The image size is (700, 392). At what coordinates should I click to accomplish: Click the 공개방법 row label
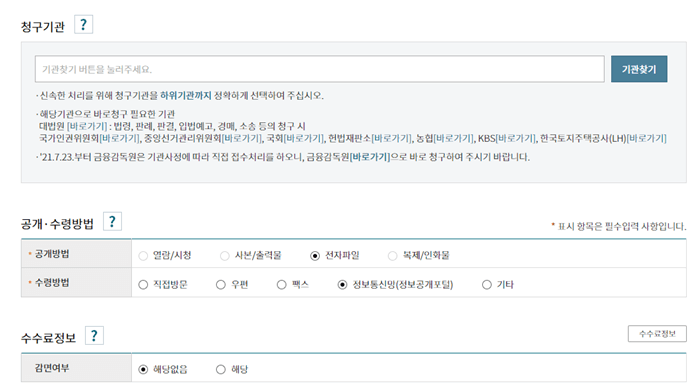(52, 254)
